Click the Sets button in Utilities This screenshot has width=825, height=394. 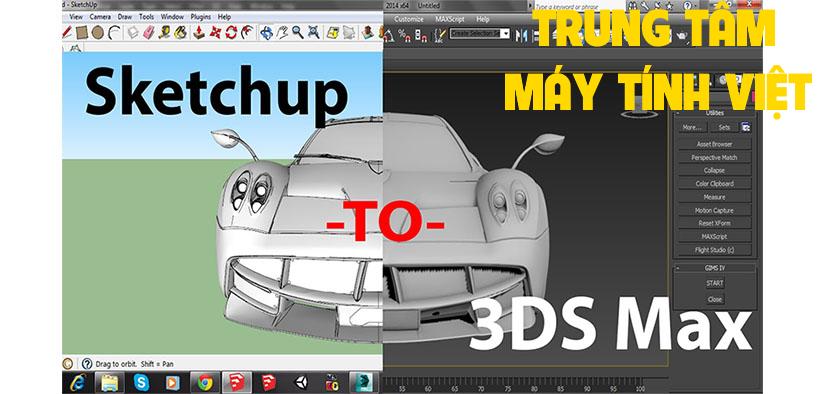[x=725, y=127]
